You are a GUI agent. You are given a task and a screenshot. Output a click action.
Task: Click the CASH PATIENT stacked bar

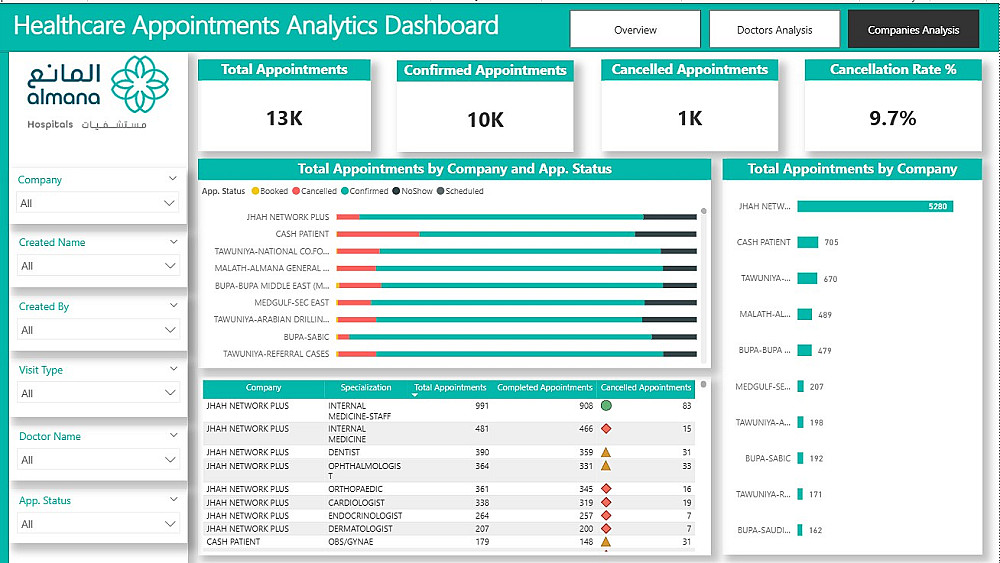517,234
